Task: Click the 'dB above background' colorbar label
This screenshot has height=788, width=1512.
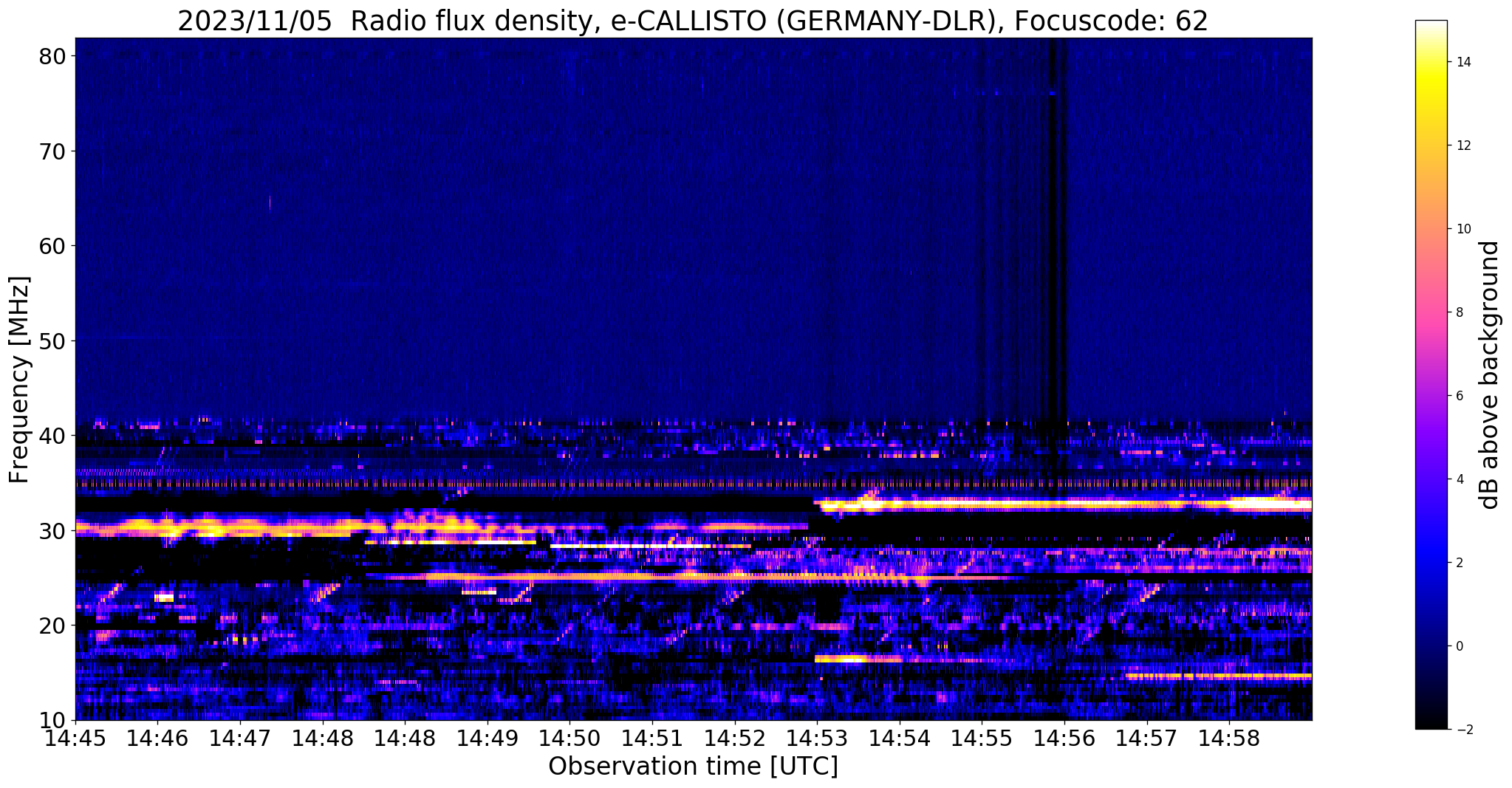Action: [1490, 375]
